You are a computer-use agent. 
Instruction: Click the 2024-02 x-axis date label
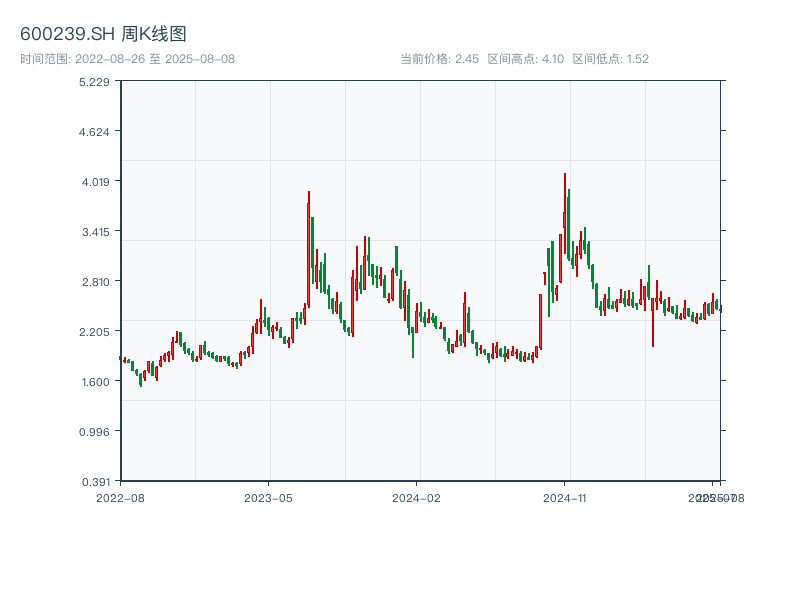pyautogui.click(x=416, y=497)
